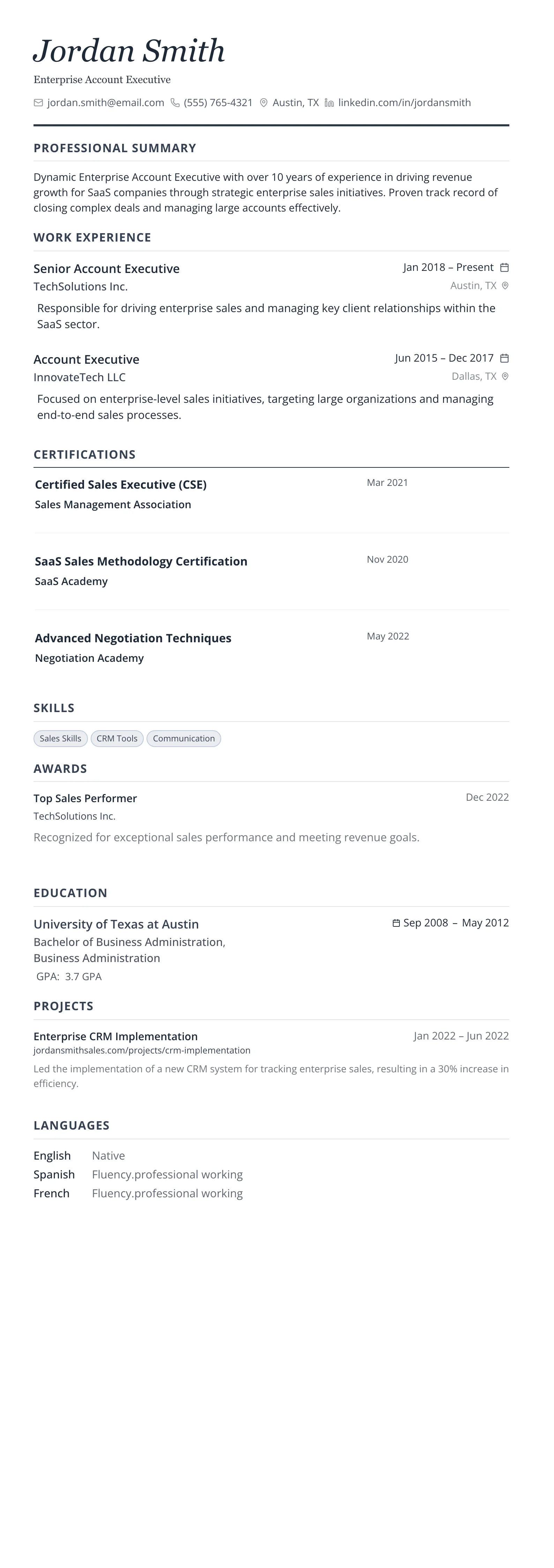
Task: Click the map pin beside TechSolutions' Austin, TX
Action: tap(505, 286)
